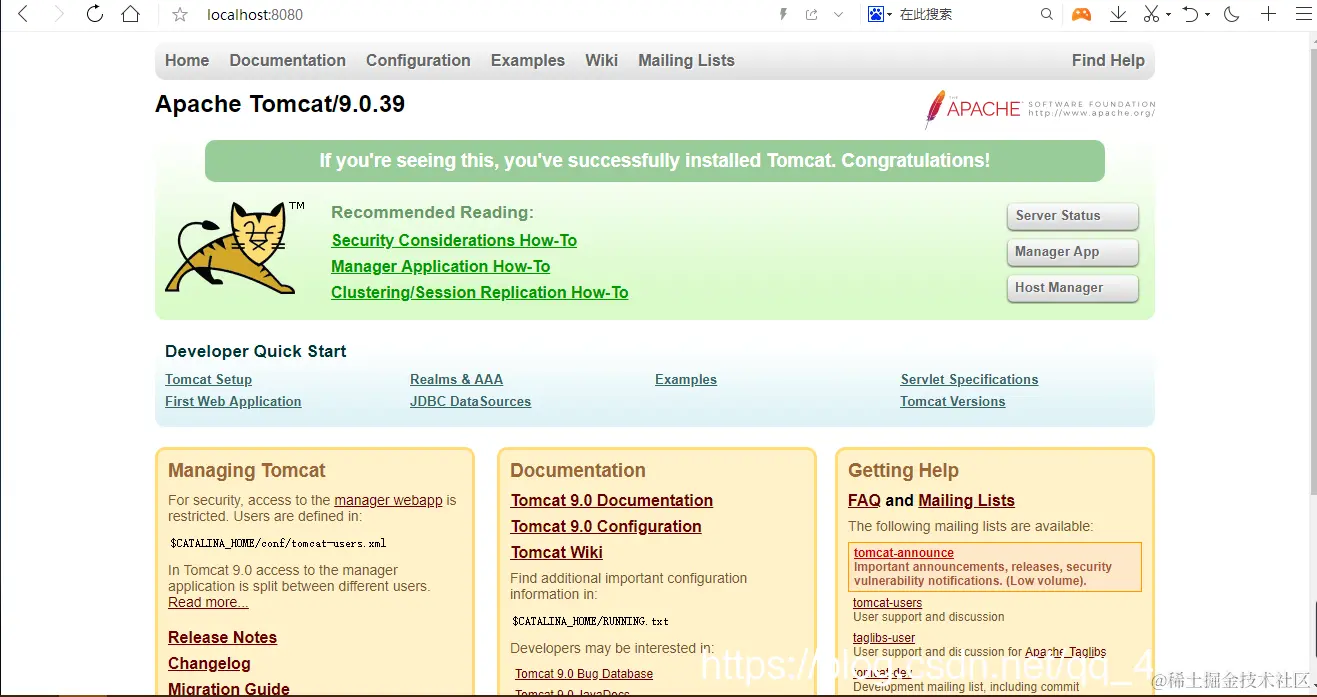Screen dimensions: 1317x697
Task: Bookmark page with the star icon
Action: coord(180,15)
